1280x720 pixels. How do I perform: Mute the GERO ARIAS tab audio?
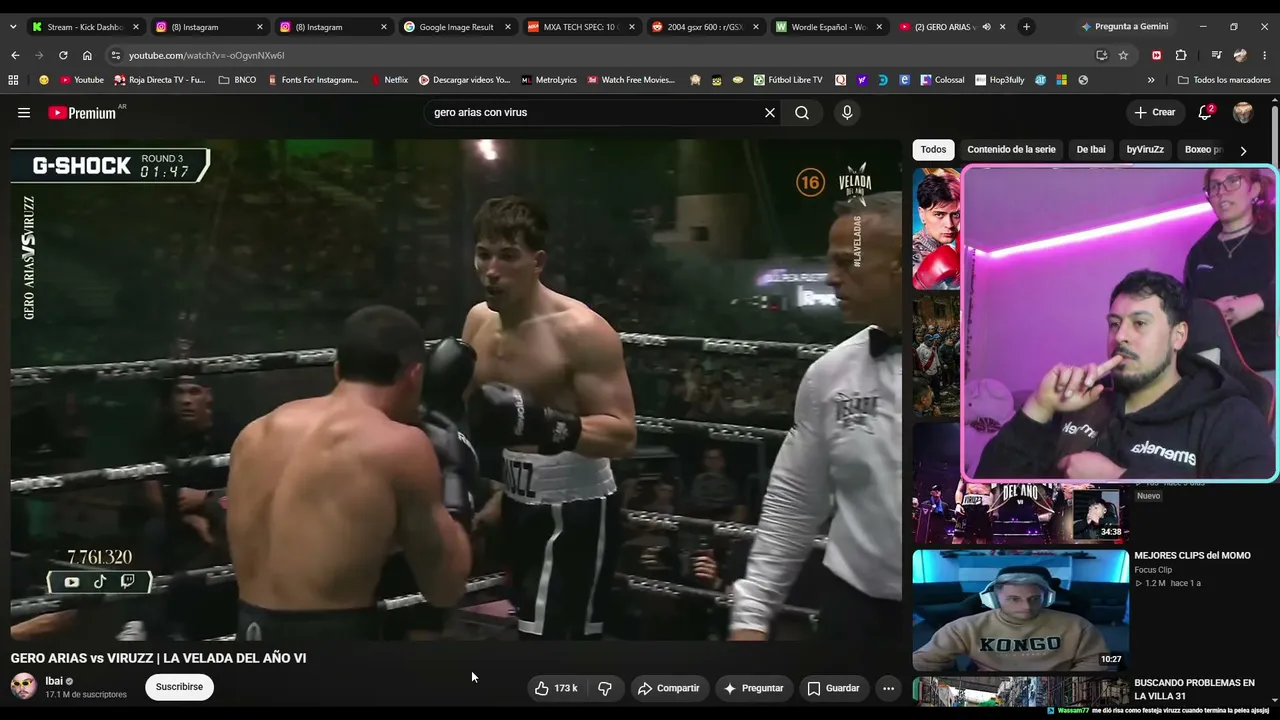[x=986, y=27]
